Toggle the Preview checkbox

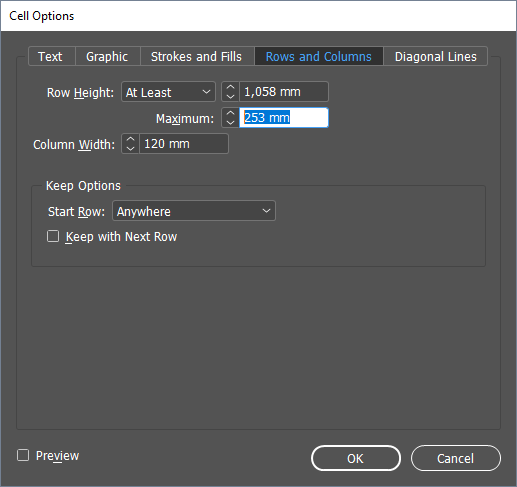[x=23, y=455]
